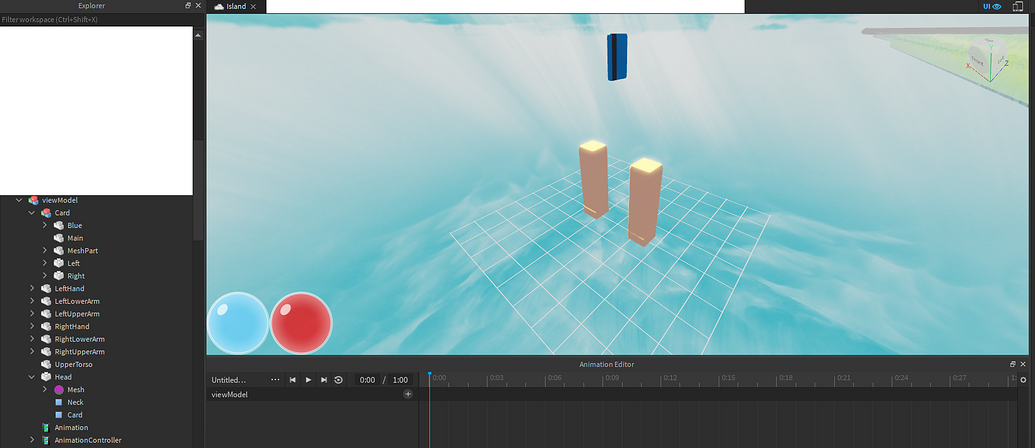Click the purple Mesh icon under Head
1035x448 pixels.
click(x=59, y=389)
